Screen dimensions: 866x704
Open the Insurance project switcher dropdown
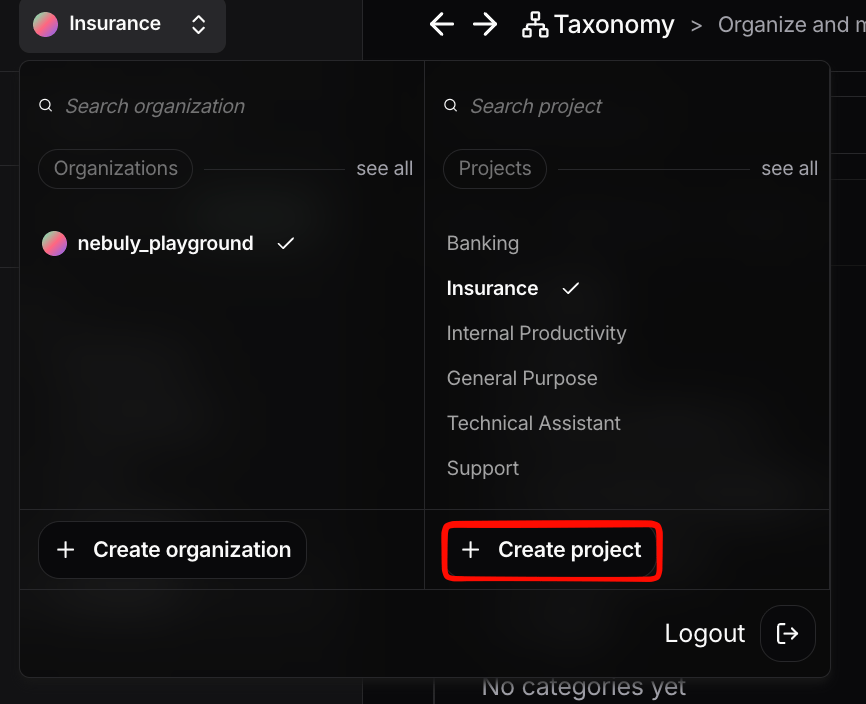tap(122, 24)
